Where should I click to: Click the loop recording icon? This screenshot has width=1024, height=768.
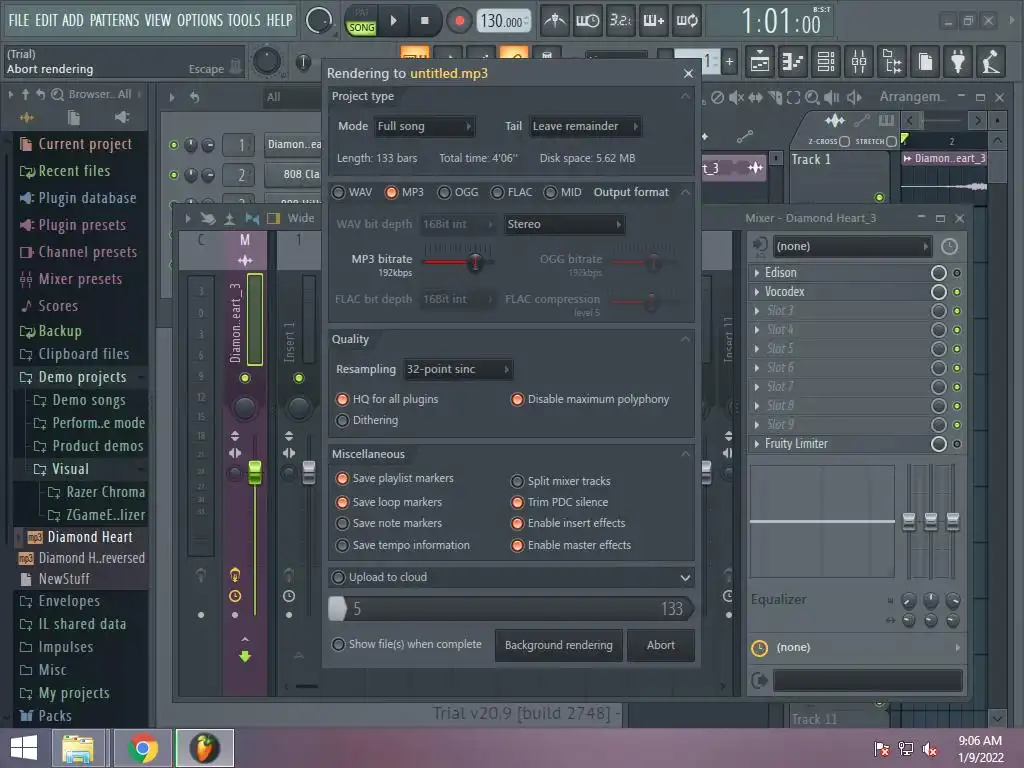coord(686,21)
